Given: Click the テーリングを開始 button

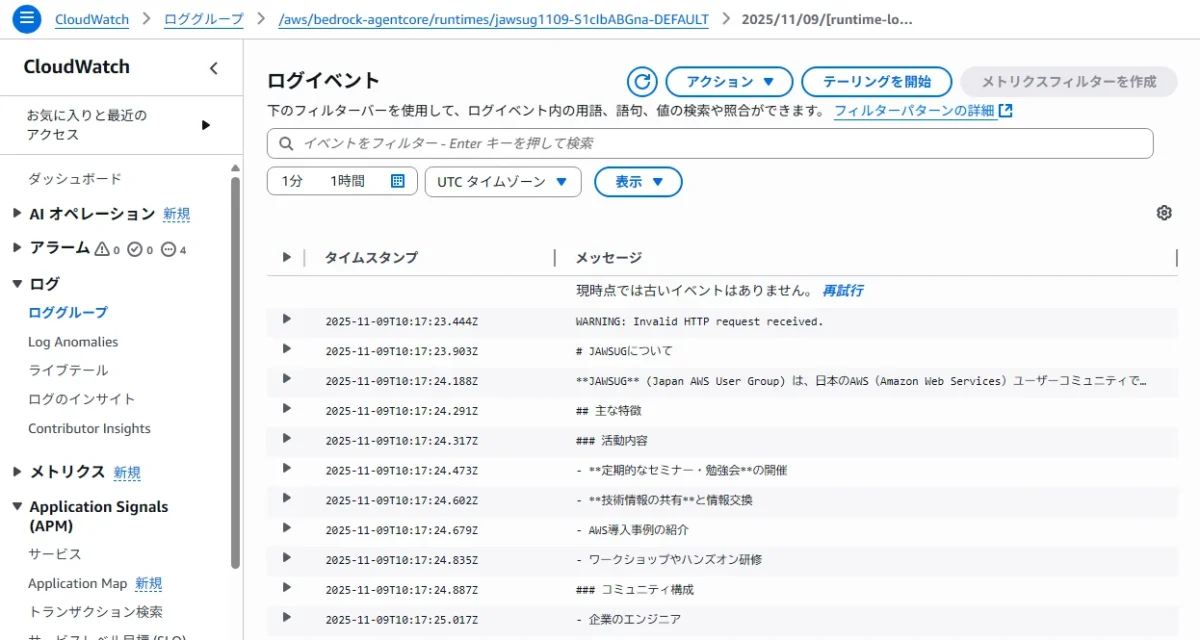Looking at the screenshot, I should 876,82.
